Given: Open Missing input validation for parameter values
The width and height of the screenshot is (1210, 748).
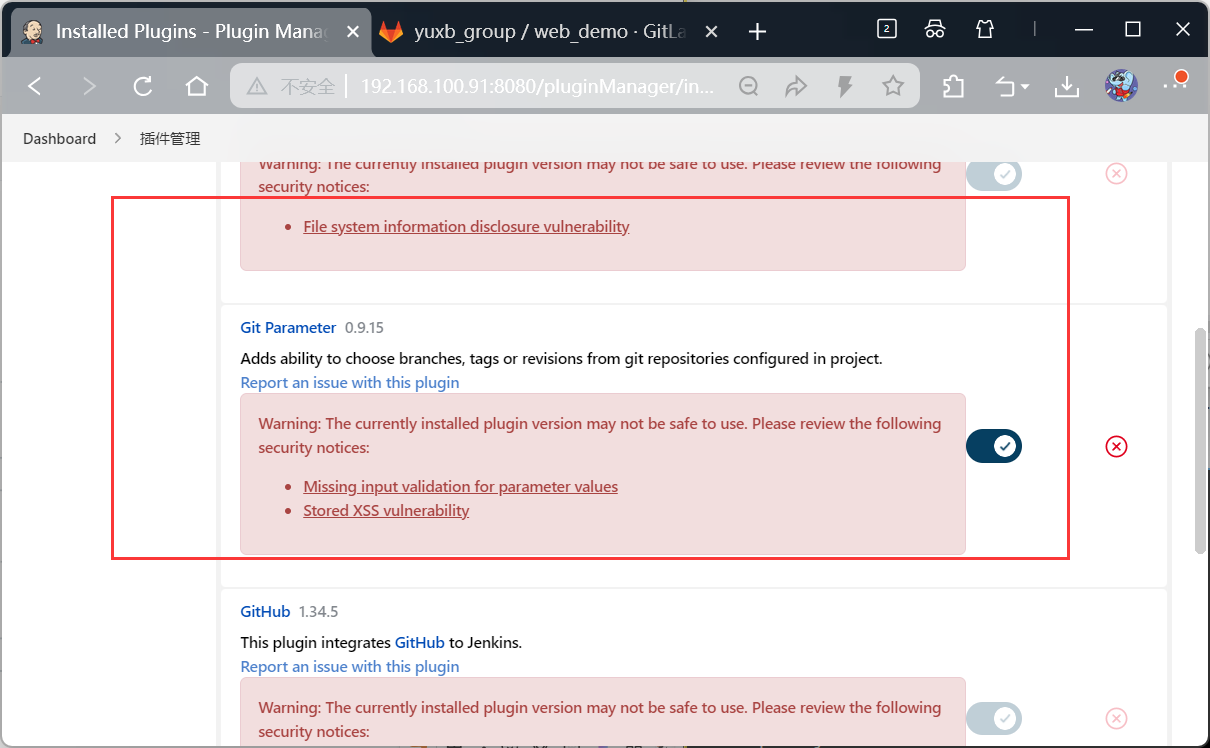Looking at the screenshot, I should pos(460,486).
